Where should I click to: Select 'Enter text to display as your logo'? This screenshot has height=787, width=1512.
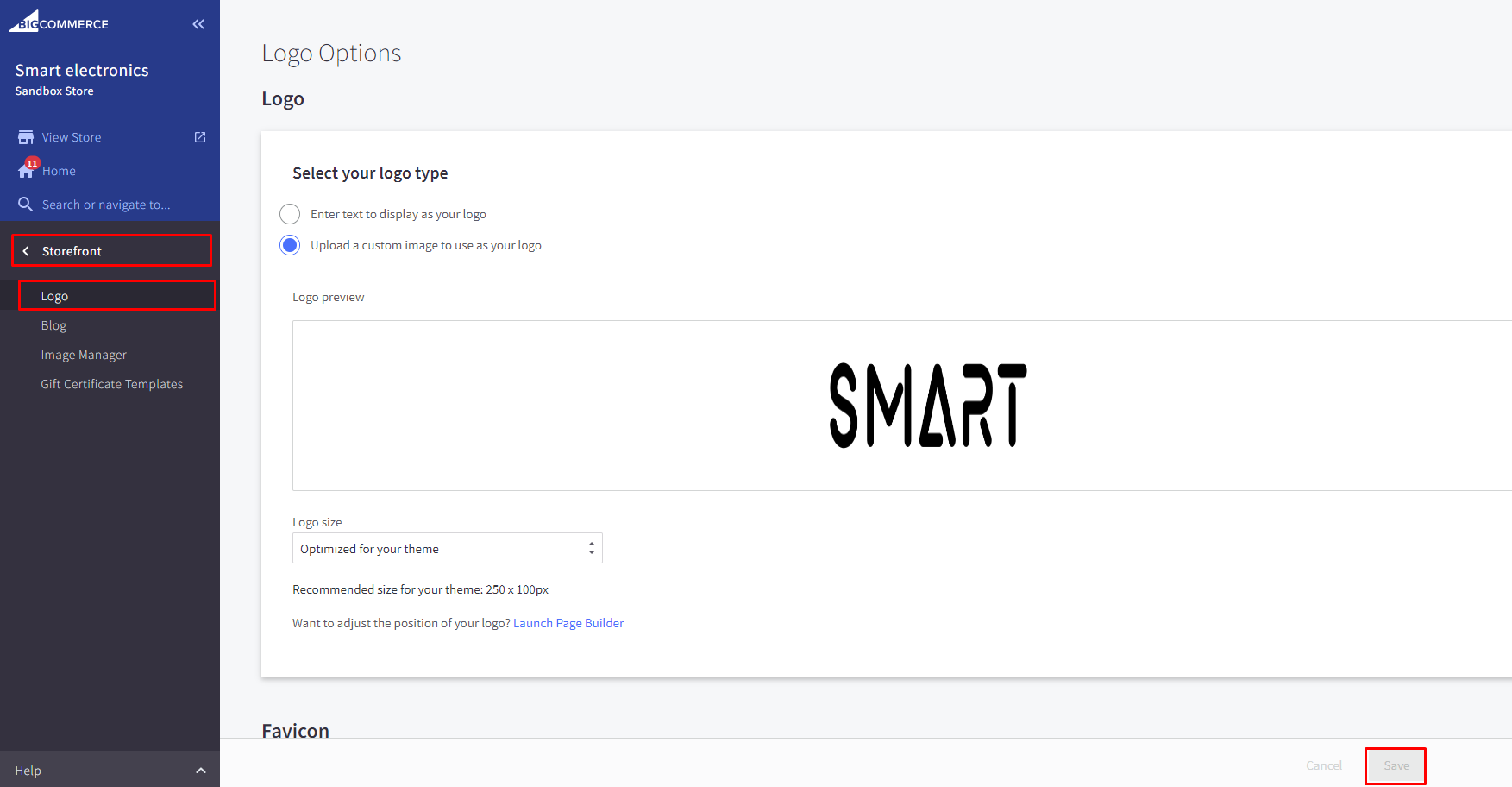tap(290, 214)
